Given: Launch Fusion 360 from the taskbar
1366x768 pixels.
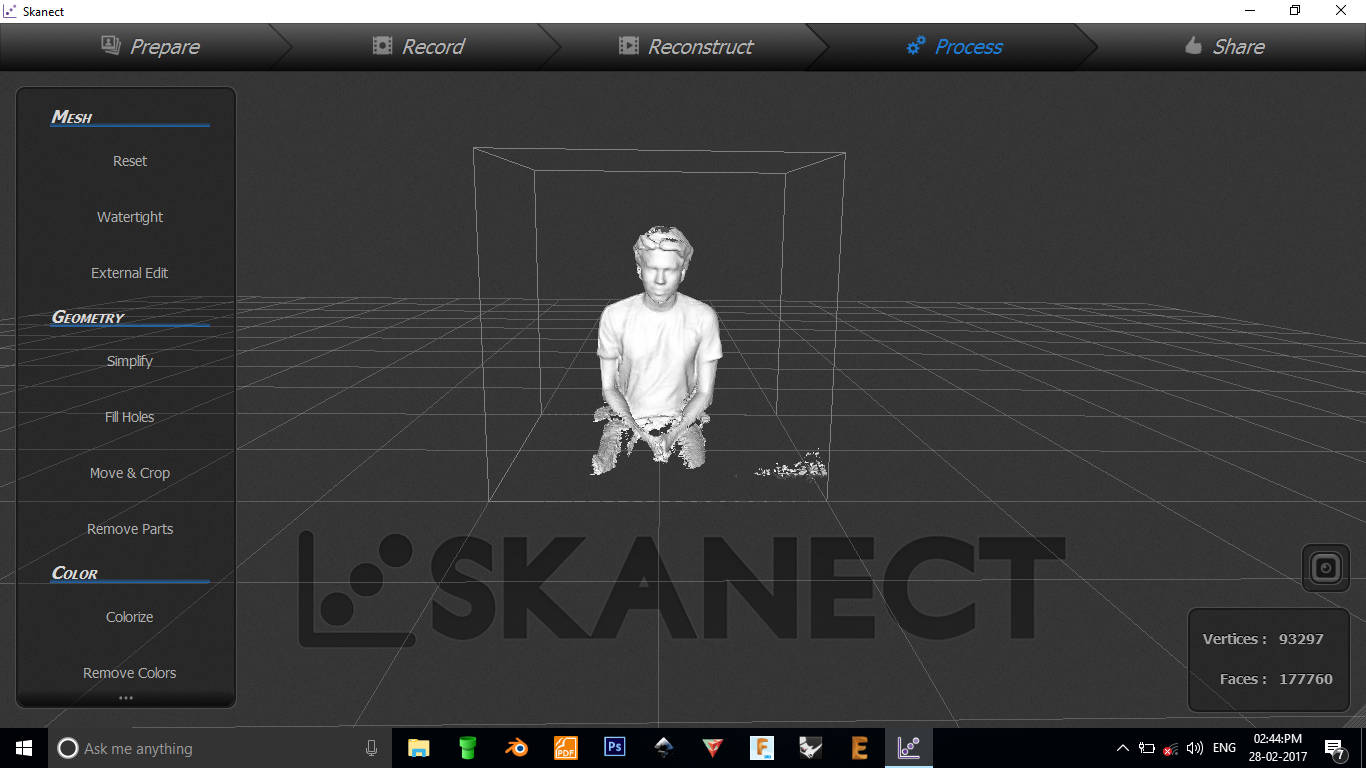Looking at the screenshot, I should click(762, 748).
